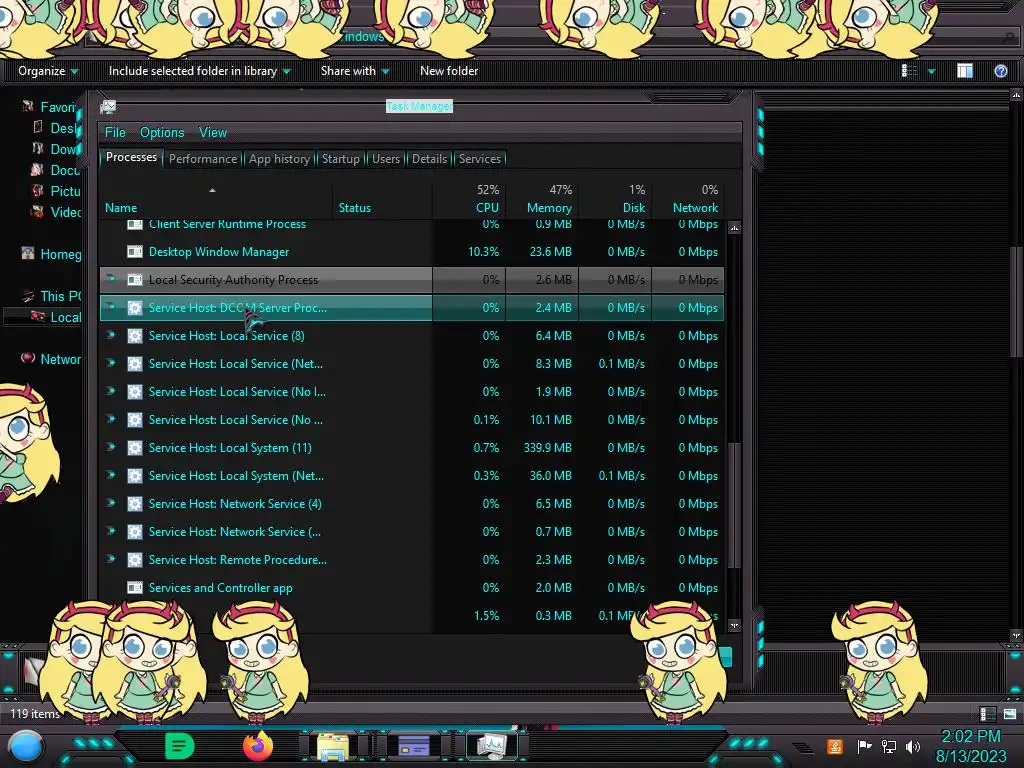Switch to the Startup tab
The height and width of the screenshot is (768, 1024).
340,159
